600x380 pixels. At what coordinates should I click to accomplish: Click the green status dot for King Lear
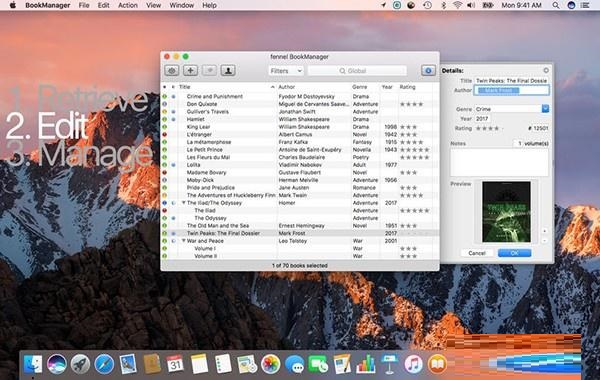tap(165, 127)
